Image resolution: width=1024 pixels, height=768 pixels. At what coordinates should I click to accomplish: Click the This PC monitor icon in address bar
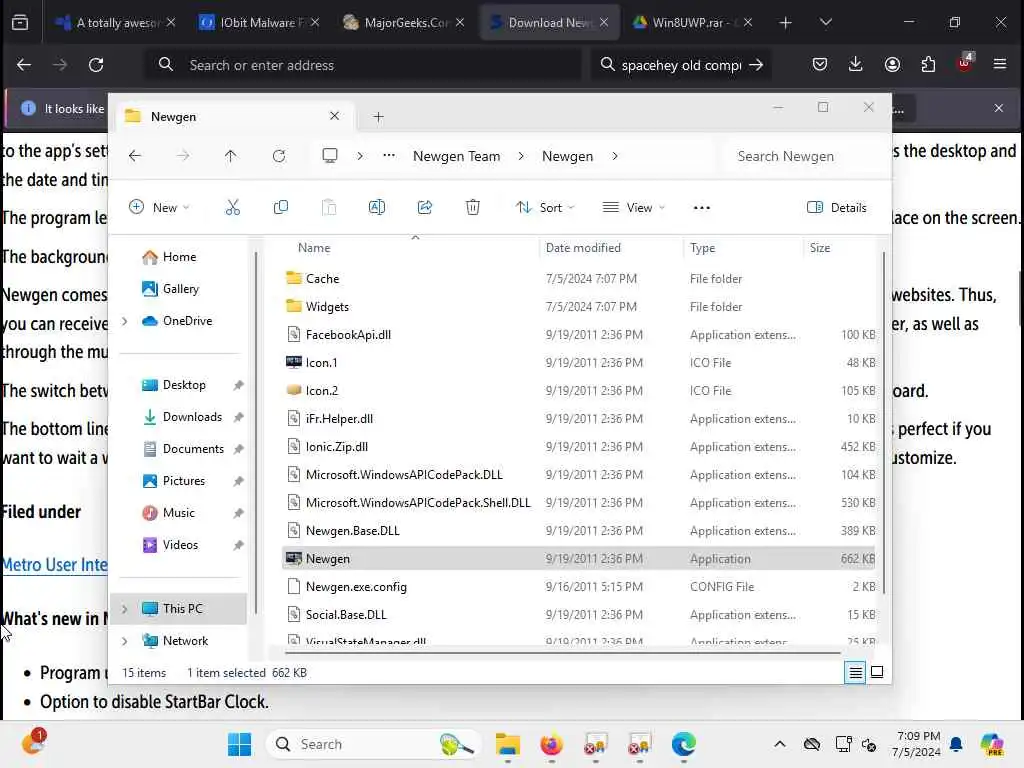pyautogui.click(x=330, y=156)
